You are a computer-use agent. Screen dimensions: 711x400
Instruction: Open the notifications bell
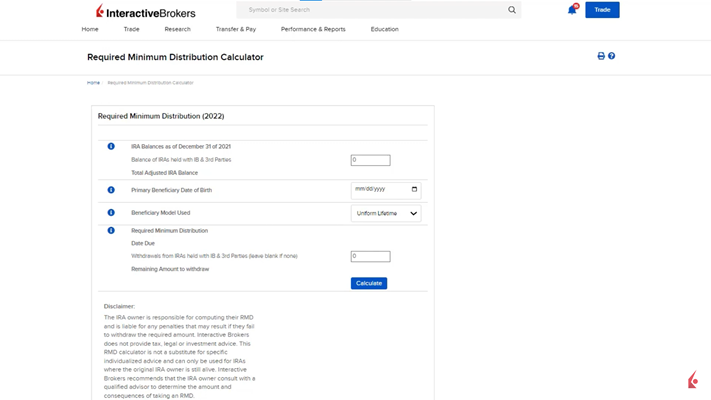(572, 10)
